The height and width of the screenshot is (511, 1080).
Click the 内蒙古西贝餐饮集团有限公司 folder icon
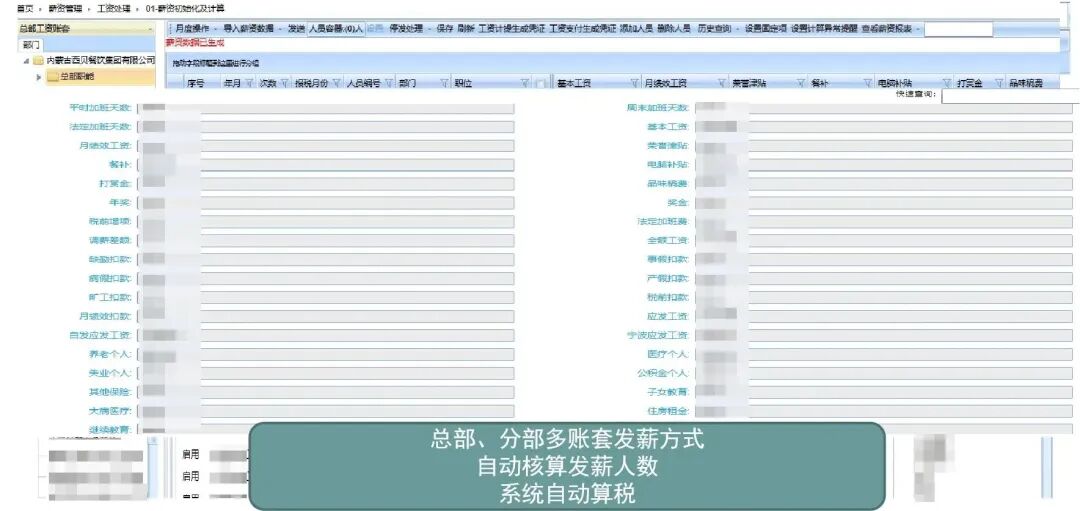[39, 61]
